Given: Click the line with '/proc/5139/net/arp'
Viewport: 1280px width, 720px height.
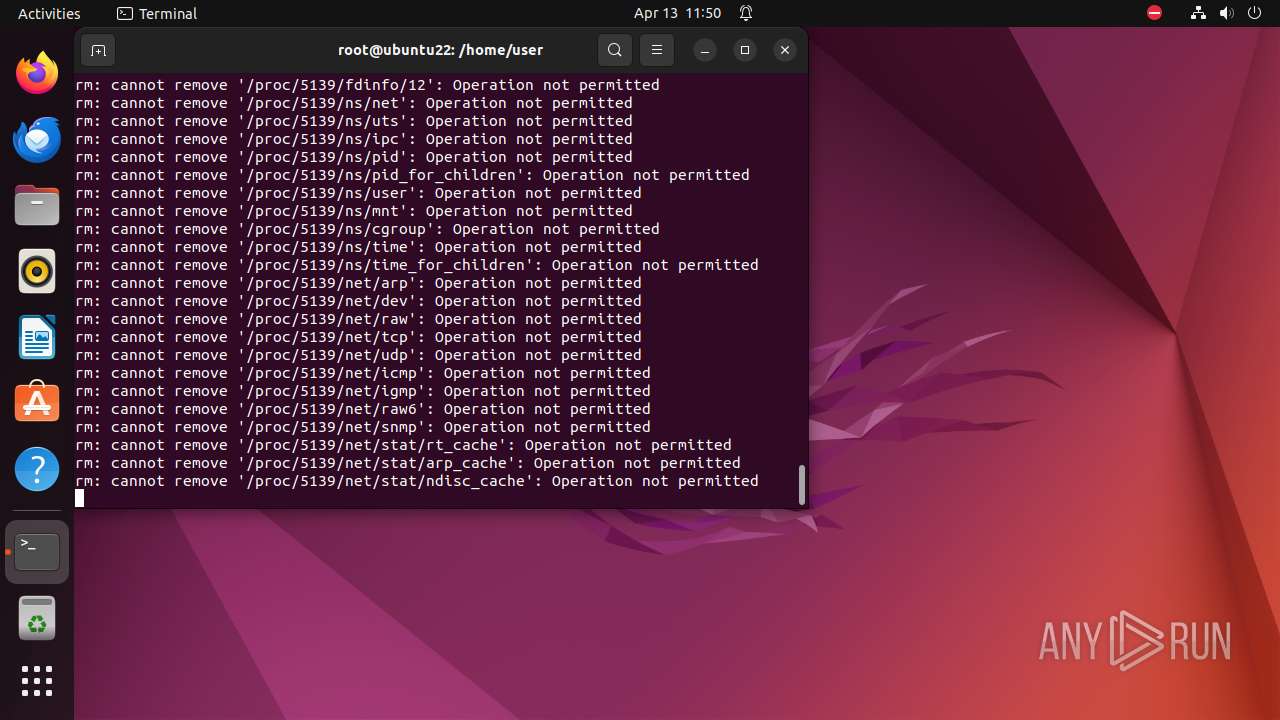Looking at the screenshot, I should click(358, 283).
